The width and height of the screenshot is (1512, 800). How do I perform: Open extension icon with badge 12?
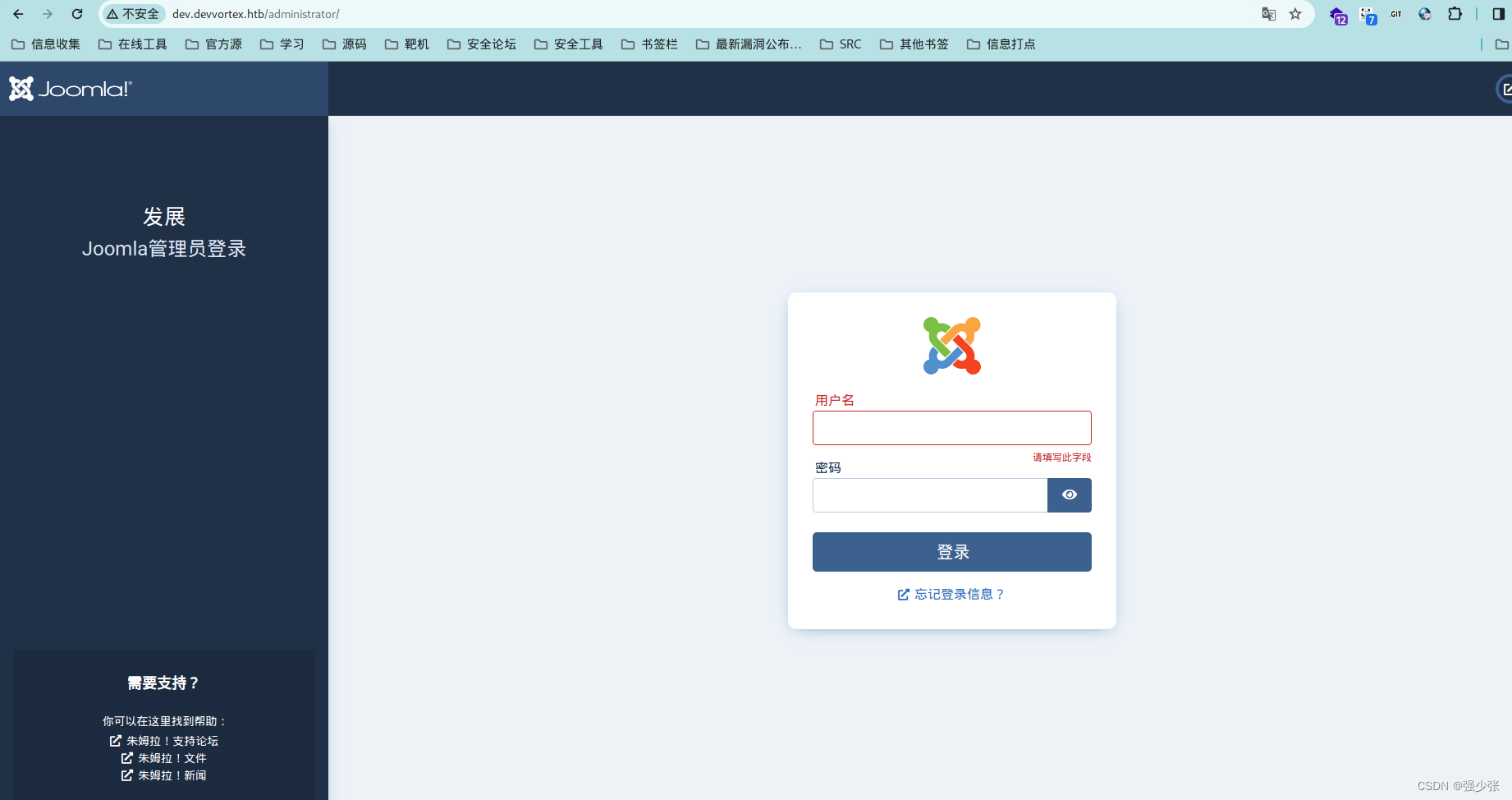pyautogui.click(x=1338, y=15)
